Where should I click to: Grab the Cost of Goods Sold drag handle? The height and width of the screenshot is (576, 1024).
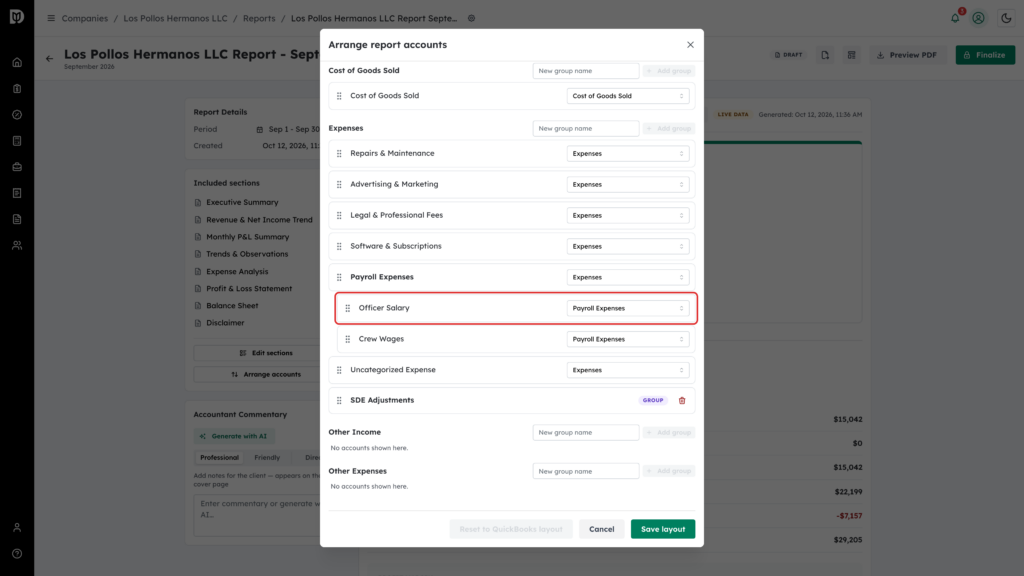point(339,96)
